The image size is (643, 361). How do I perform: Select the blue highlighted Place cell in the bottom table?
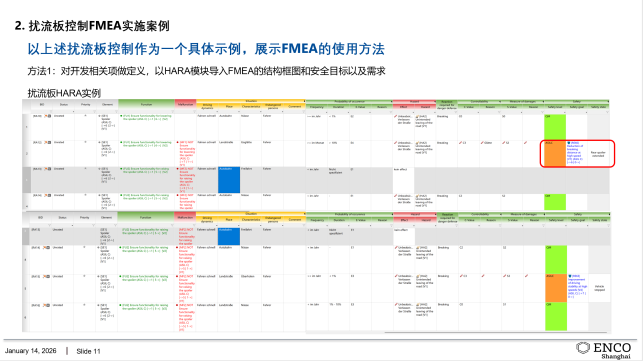[228, 236]
